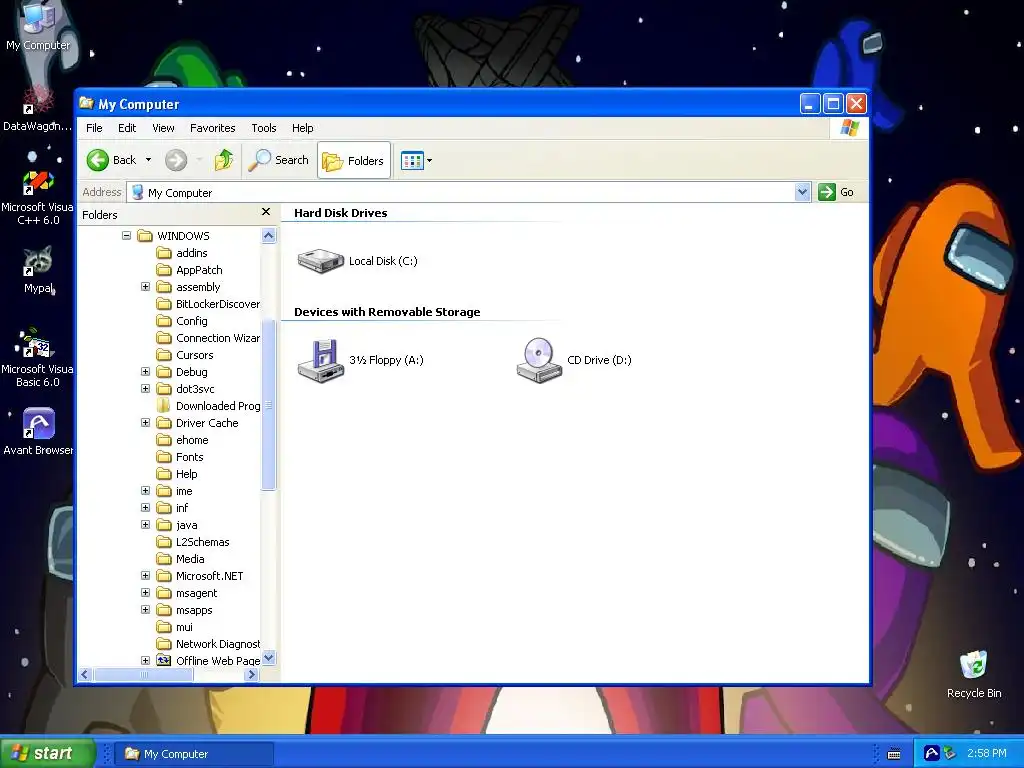Expand the assembly folder node
Screen dimensions: 1024x768
[146, 287]
